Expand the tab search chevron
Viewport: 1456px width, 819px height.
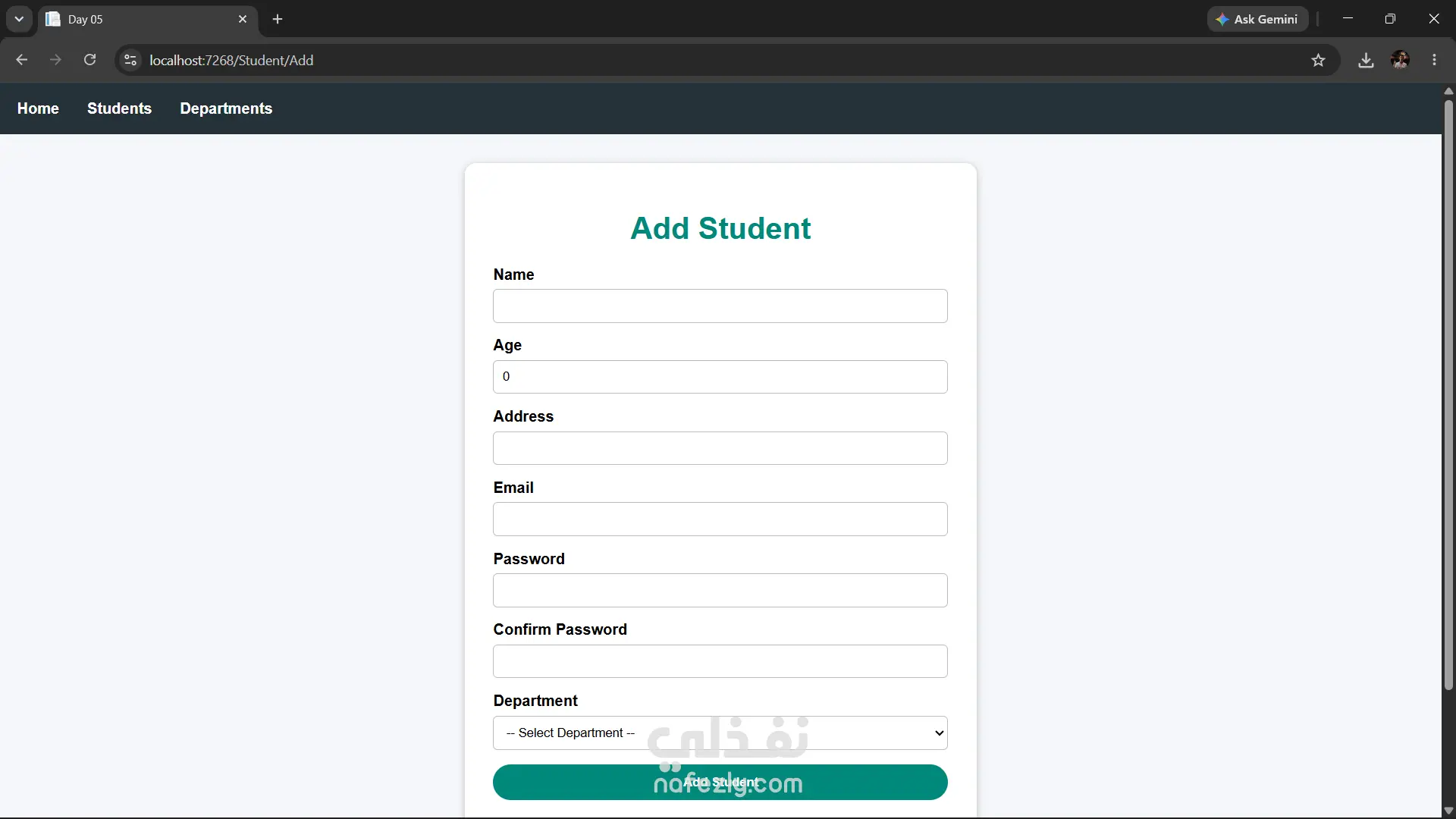[x=19, y=19]
